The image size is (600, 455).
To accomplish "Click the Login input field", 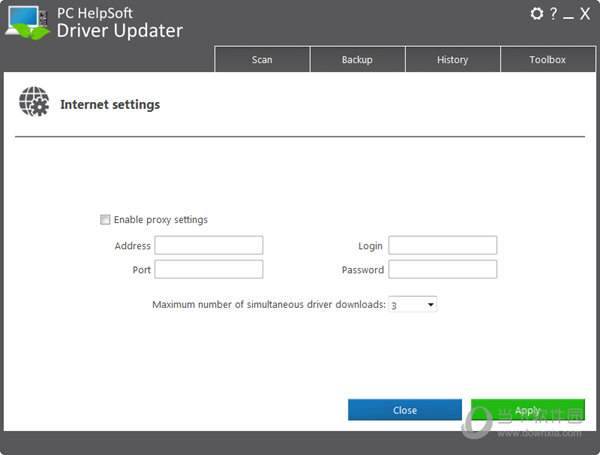I will point(443,245).
